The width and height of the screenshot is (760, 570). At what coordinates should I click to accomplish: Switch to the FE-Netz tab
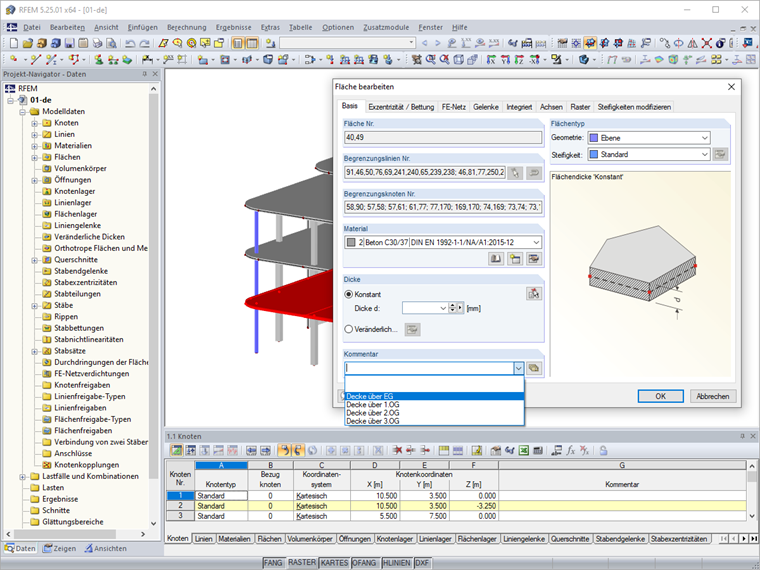click(453, 107)
